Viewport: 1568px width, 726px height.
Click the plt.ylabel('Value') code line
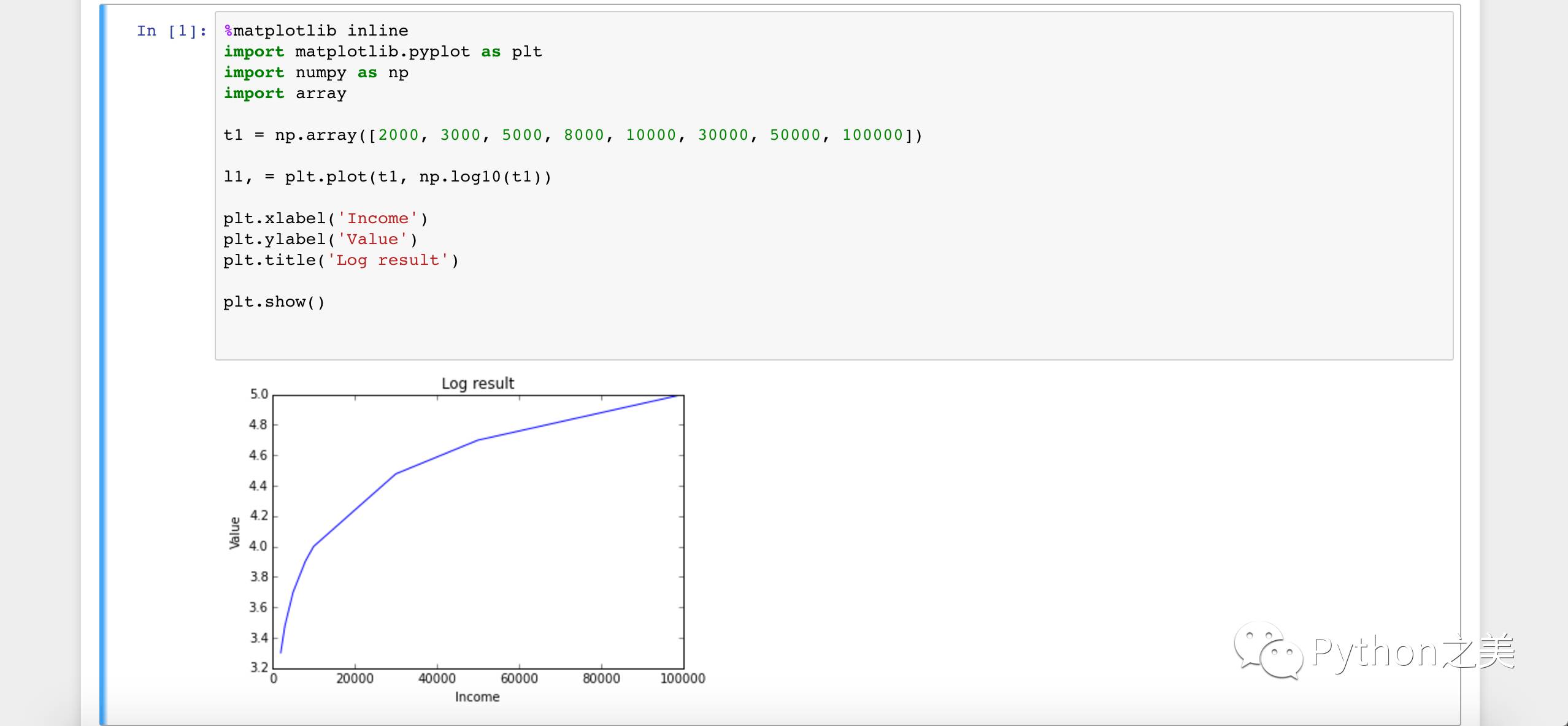point(320,239)
